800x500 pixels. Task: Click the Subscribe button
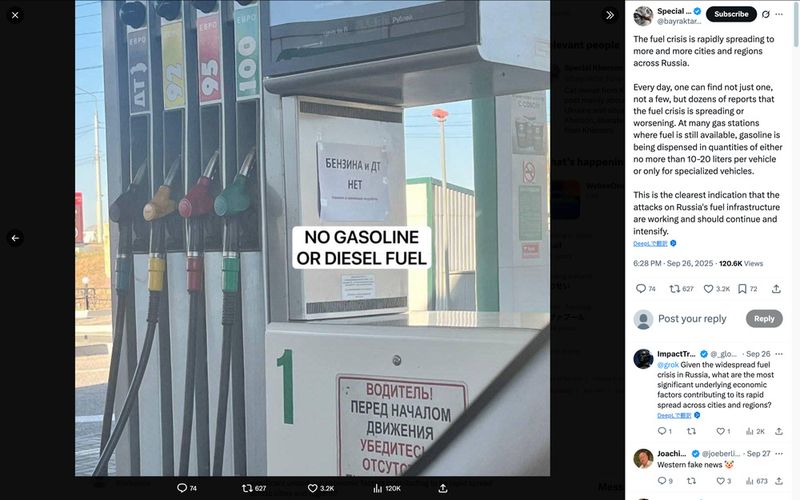(x=731, y=14)
